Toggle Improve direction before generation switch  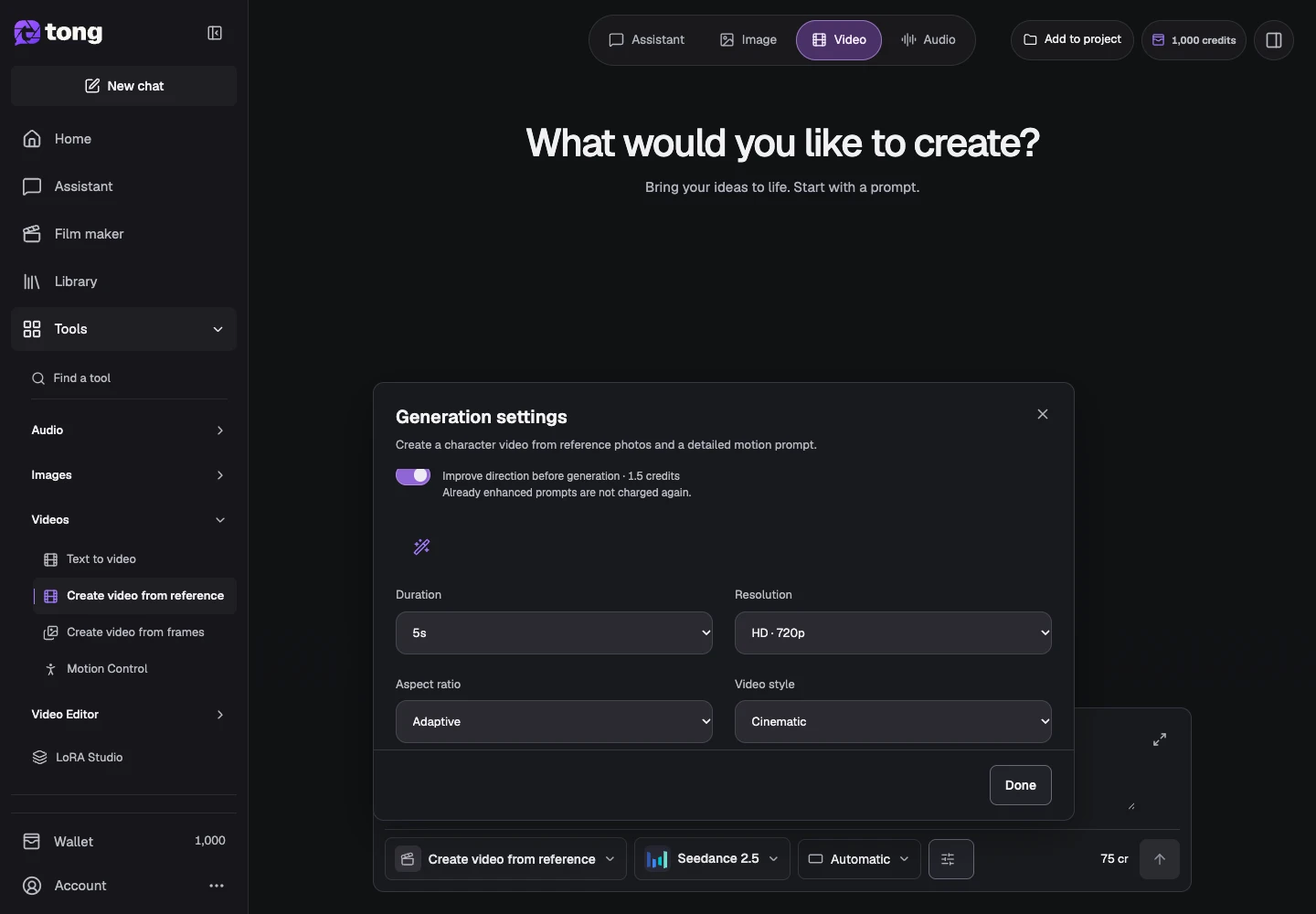(413, 476)
